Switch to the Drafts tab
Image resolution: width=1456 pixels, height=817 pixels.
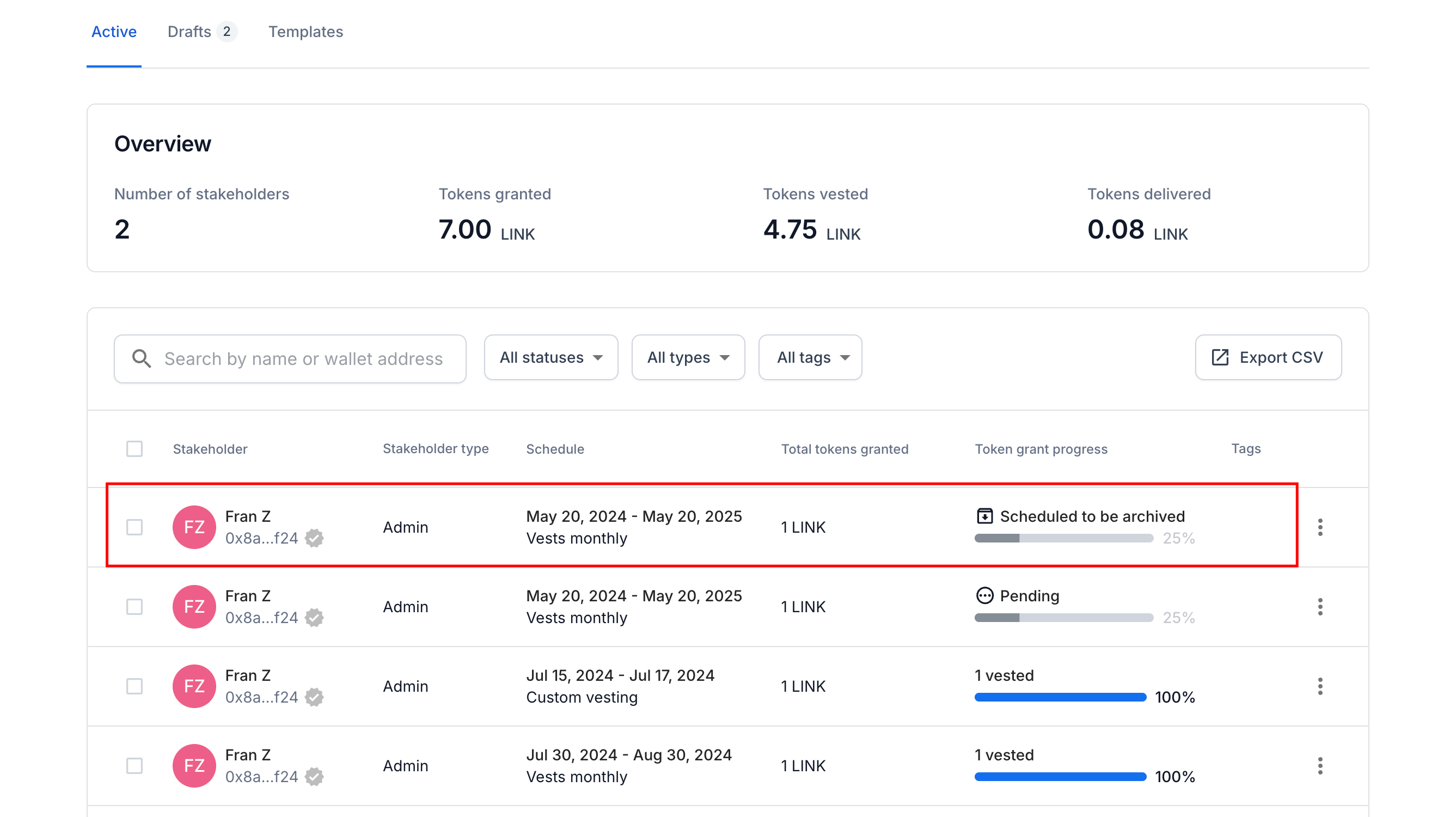[202, 32]
